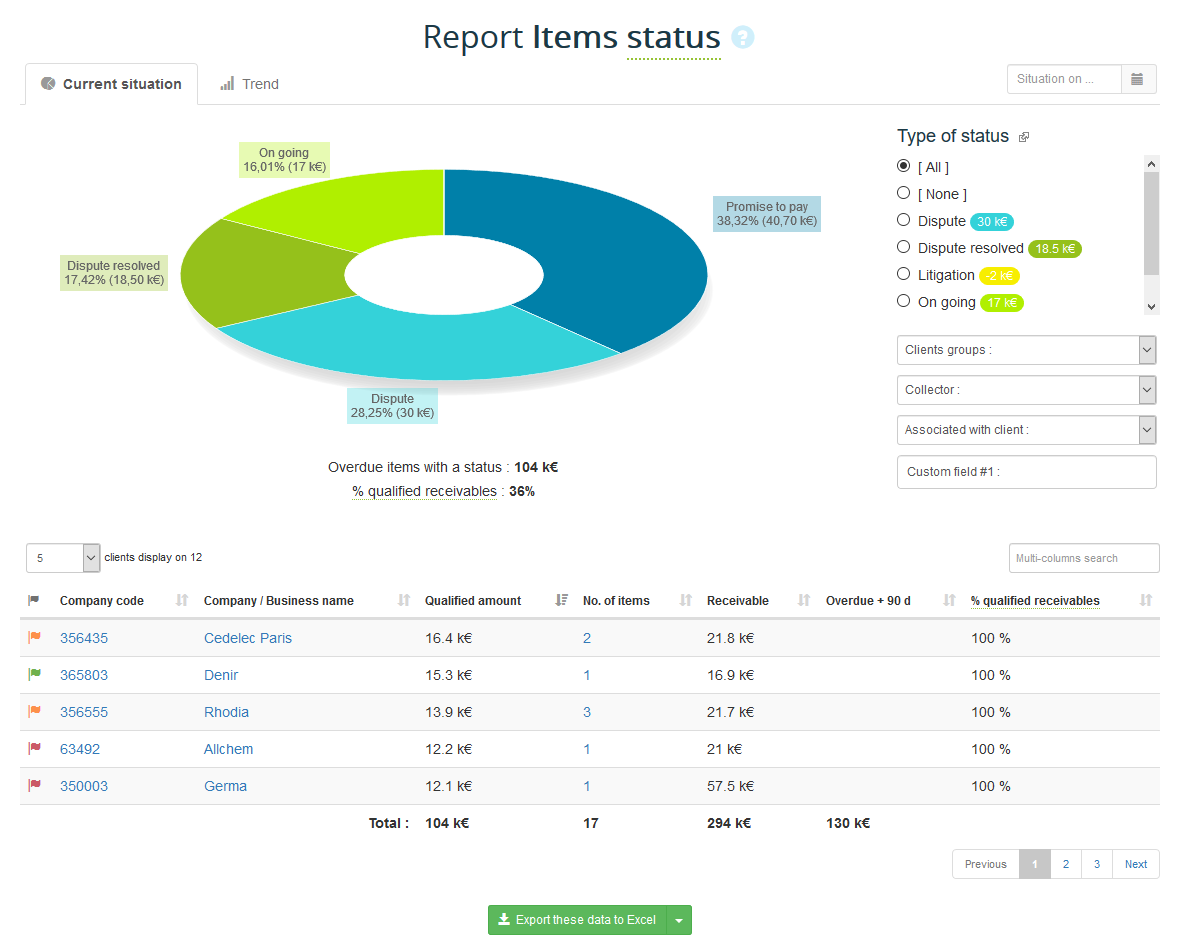Click the 2 items link for Cedelec Paris

[x=587, y=638]
